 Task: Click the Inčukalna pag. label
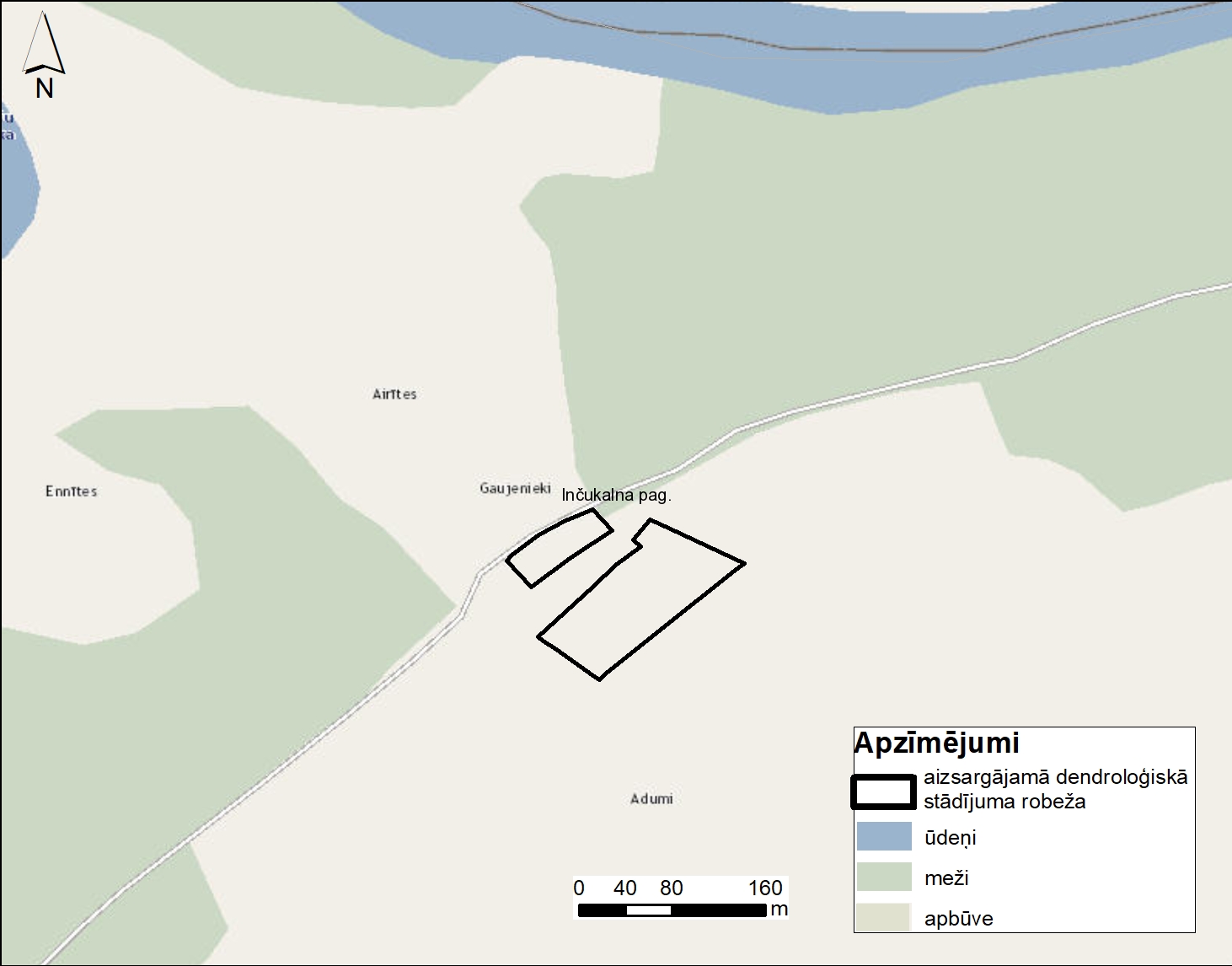tap(616, 495)
